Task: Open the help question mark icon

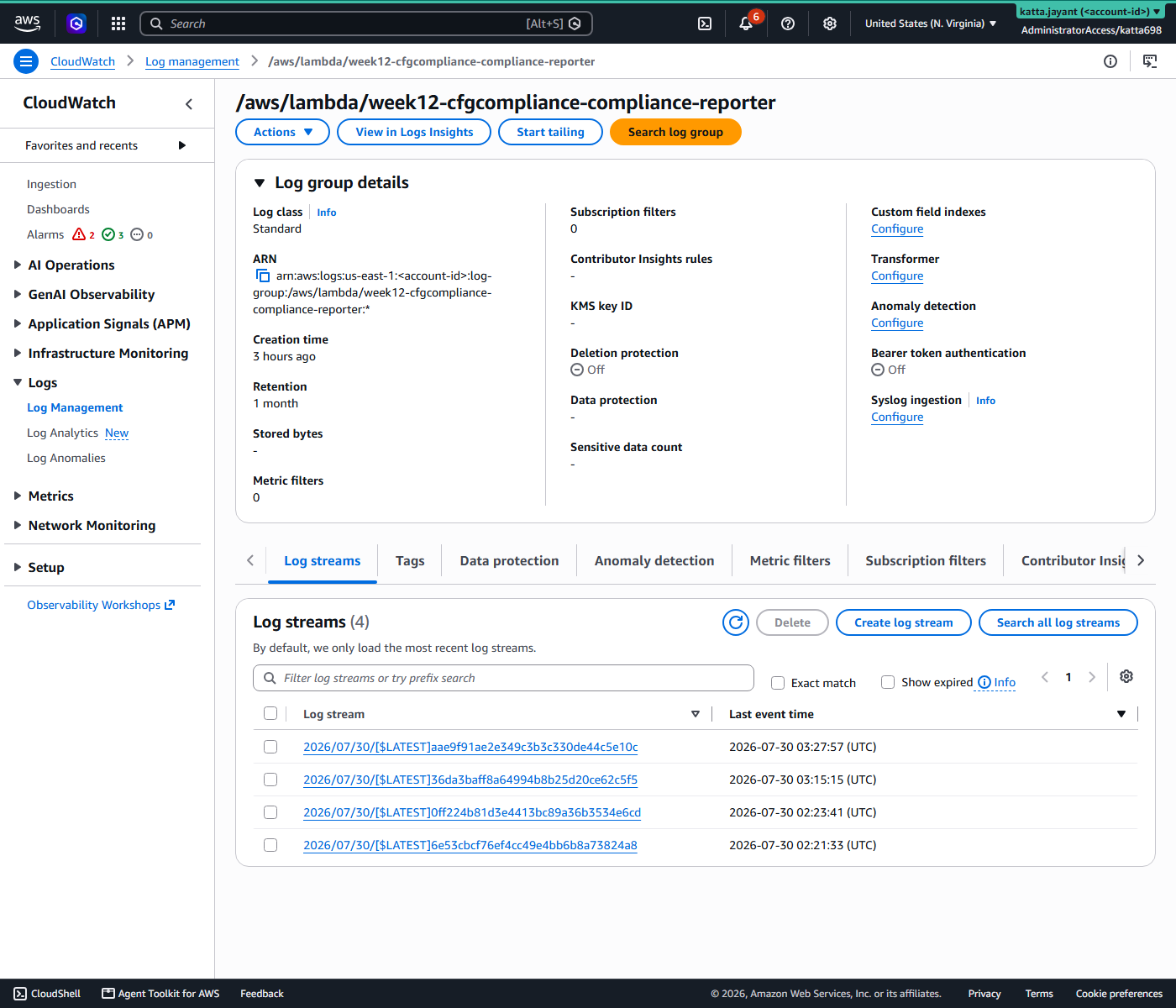Action: pos(788,24)
